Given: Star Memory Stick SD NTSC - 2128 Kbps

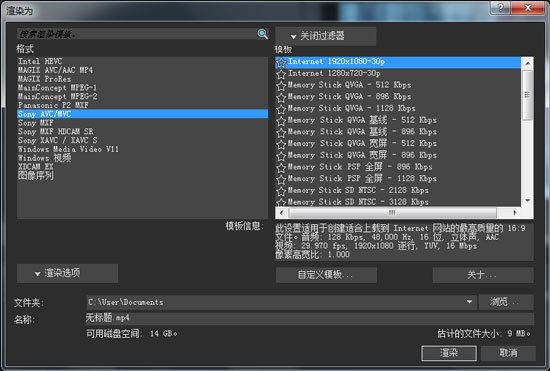Looking at the screenshot, I should point(281,191).
